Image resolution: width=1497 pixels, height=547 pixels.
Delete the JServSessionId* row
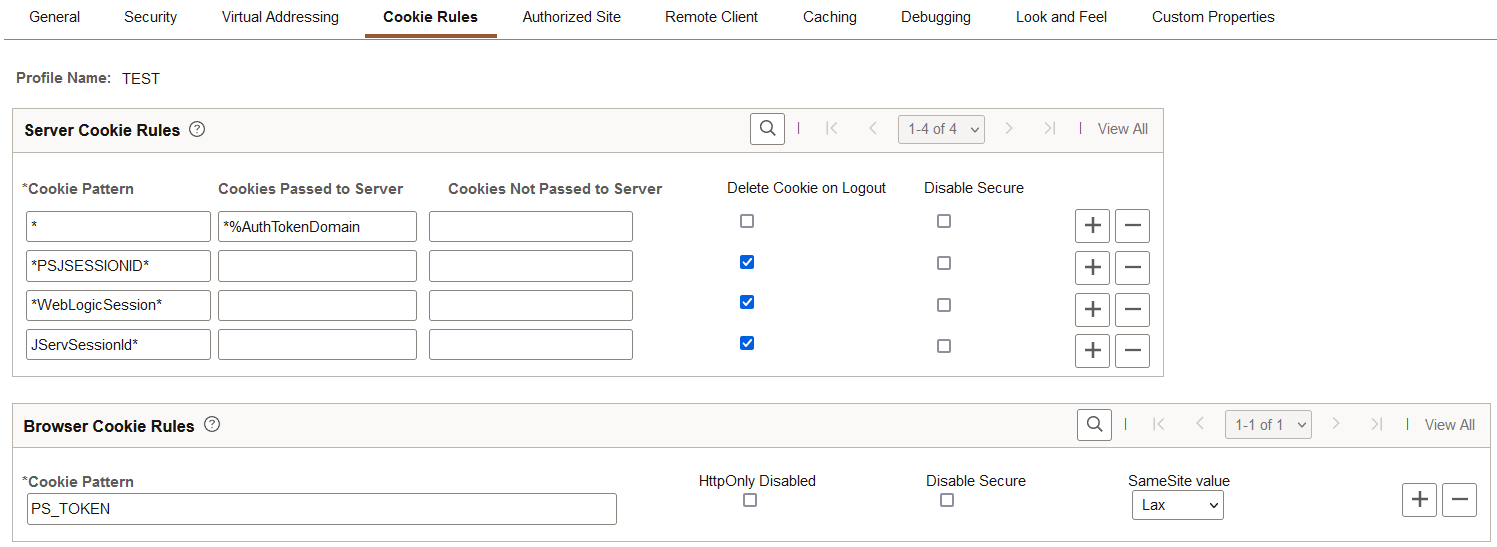[x=1132, y=351]
